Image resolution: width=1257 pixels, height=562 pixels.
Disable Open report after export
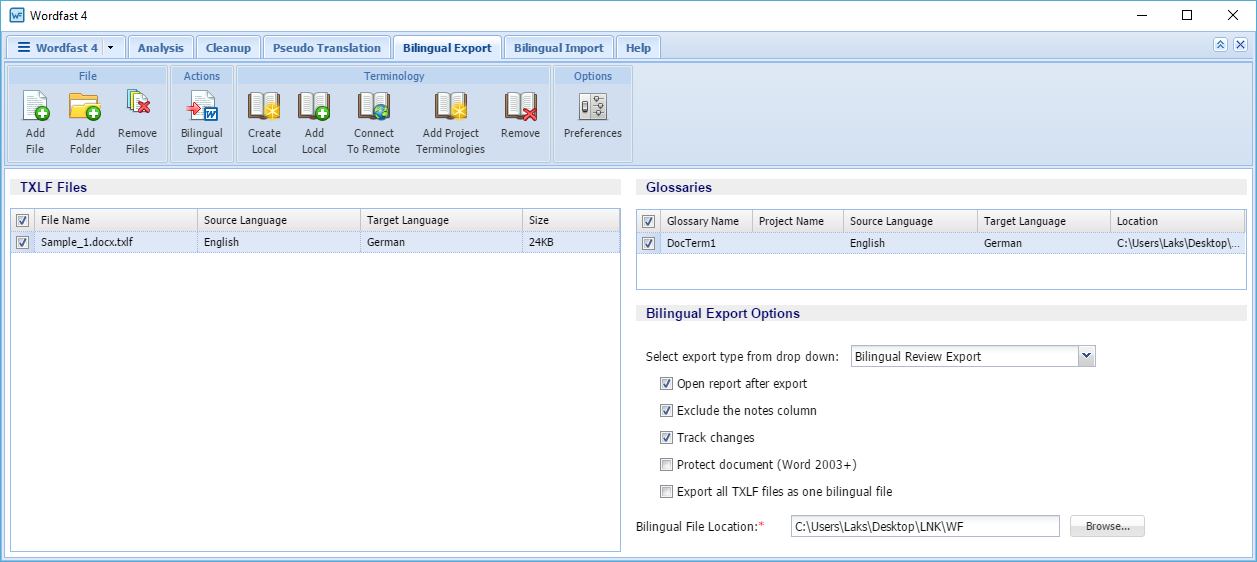(x=666, y=384)
